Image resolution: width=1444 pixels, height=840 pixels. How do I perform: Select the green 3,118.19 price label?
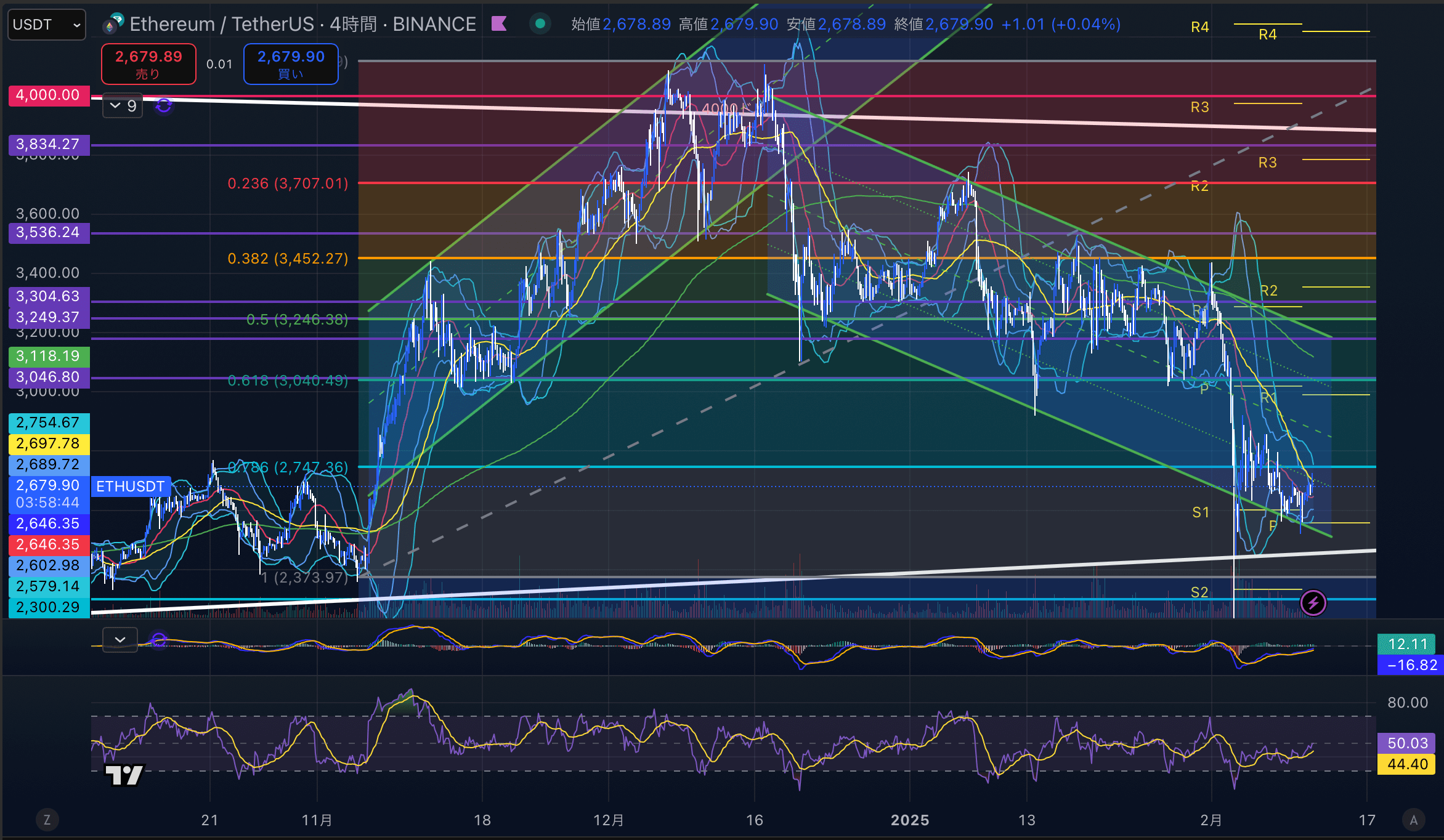(49, 357)
